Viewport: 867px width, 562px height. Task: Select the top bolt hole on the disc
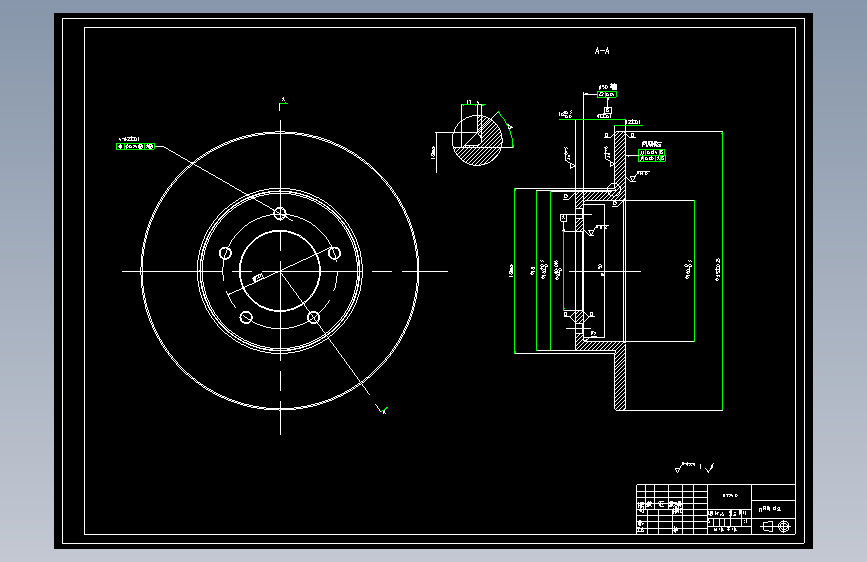pos(280,213)
